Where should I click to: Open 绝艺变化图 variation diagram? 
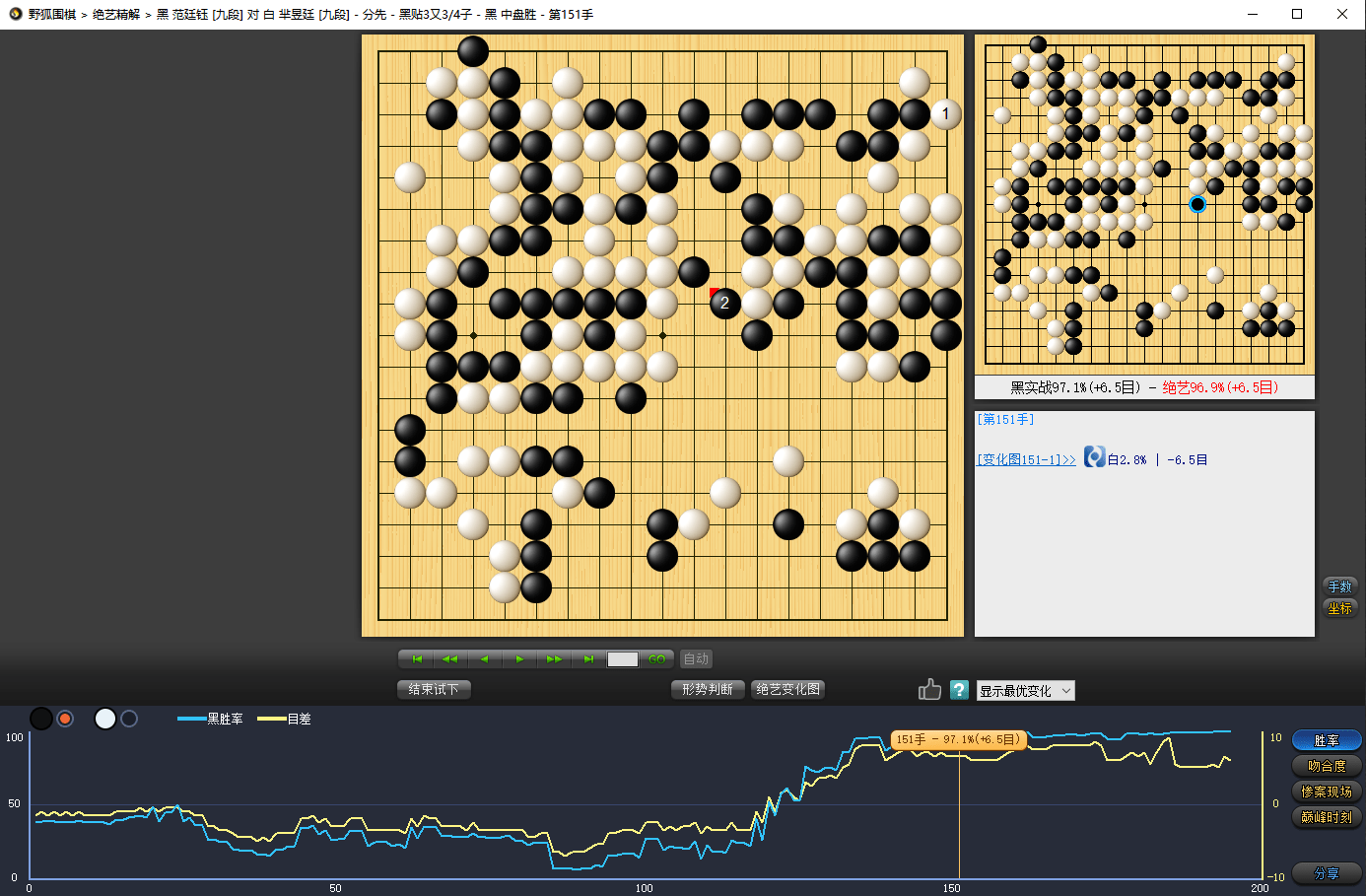787,689
